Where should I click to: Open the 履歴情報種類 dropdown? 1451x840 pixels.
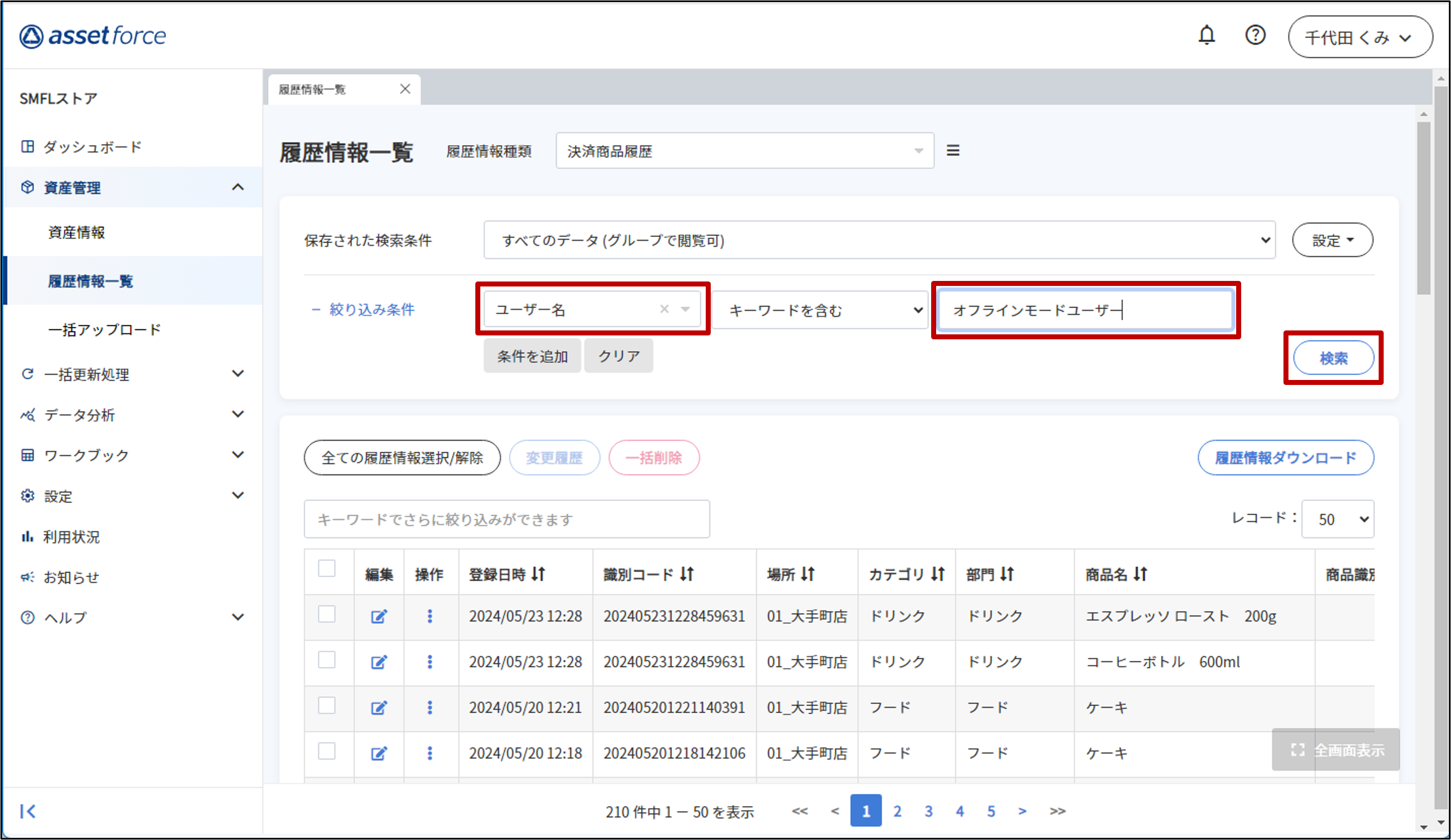click(744, 151)
